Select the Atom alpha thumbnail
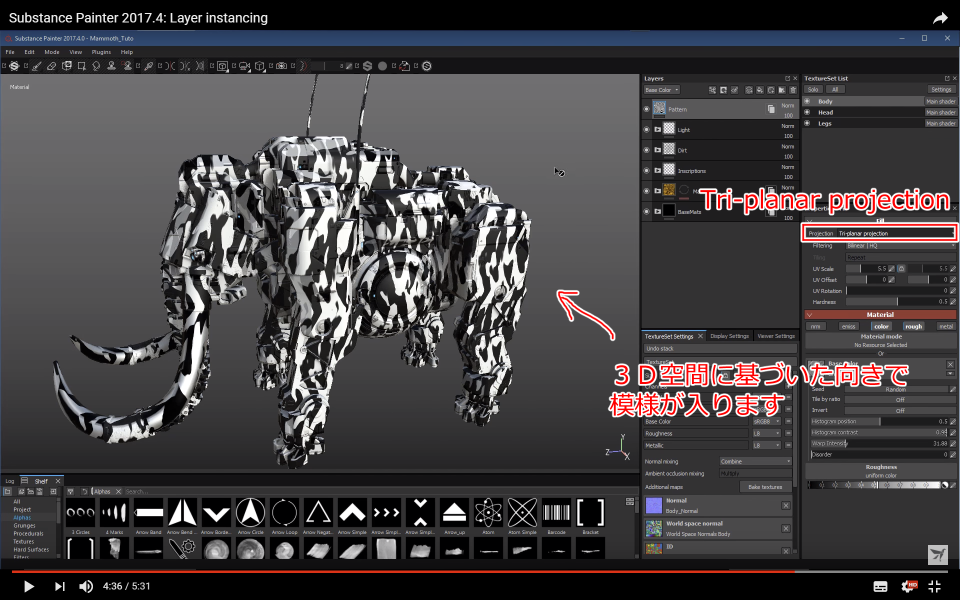 coord(488,512)
